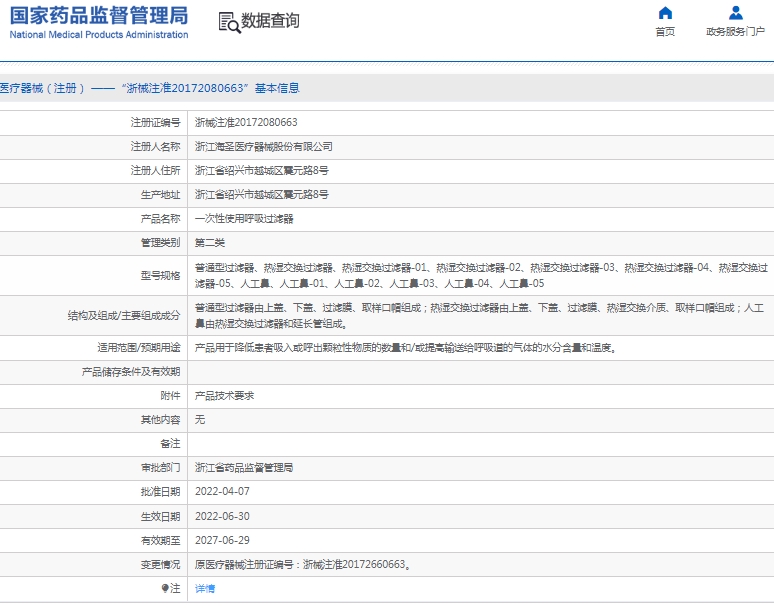Click the 附件 row label
Viewport: 774px width, 610px height.
point(170,396)
